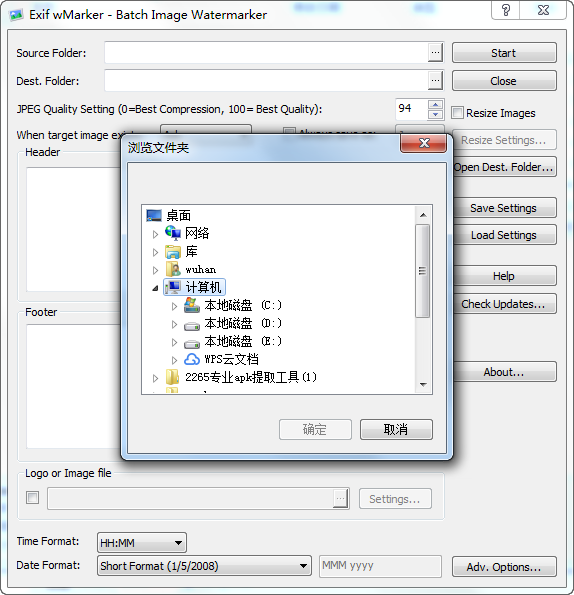Select the 本地磁盘 (D:) drive icon
Screen dimensions: 574x595
(x=192, y=325)
